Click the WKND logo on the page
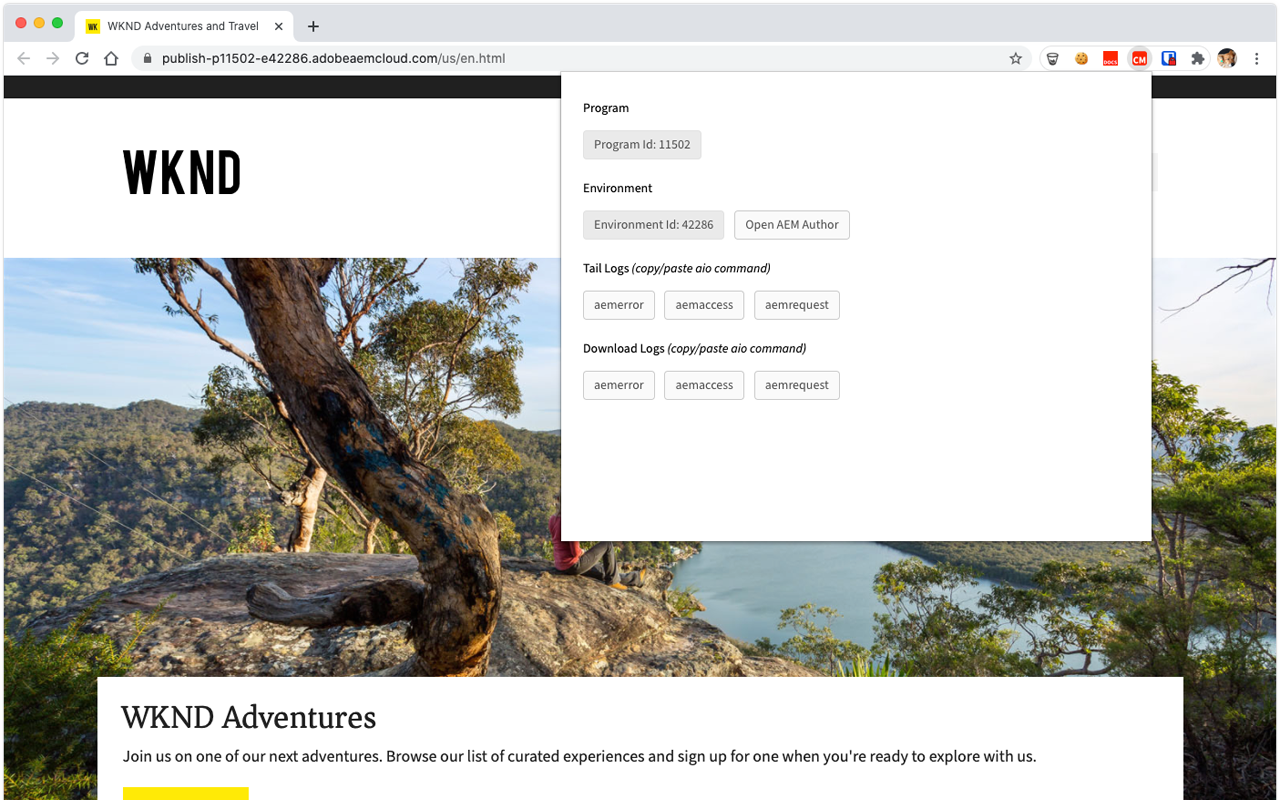The height and width of the screenshot is (800, 1280). 182,173
